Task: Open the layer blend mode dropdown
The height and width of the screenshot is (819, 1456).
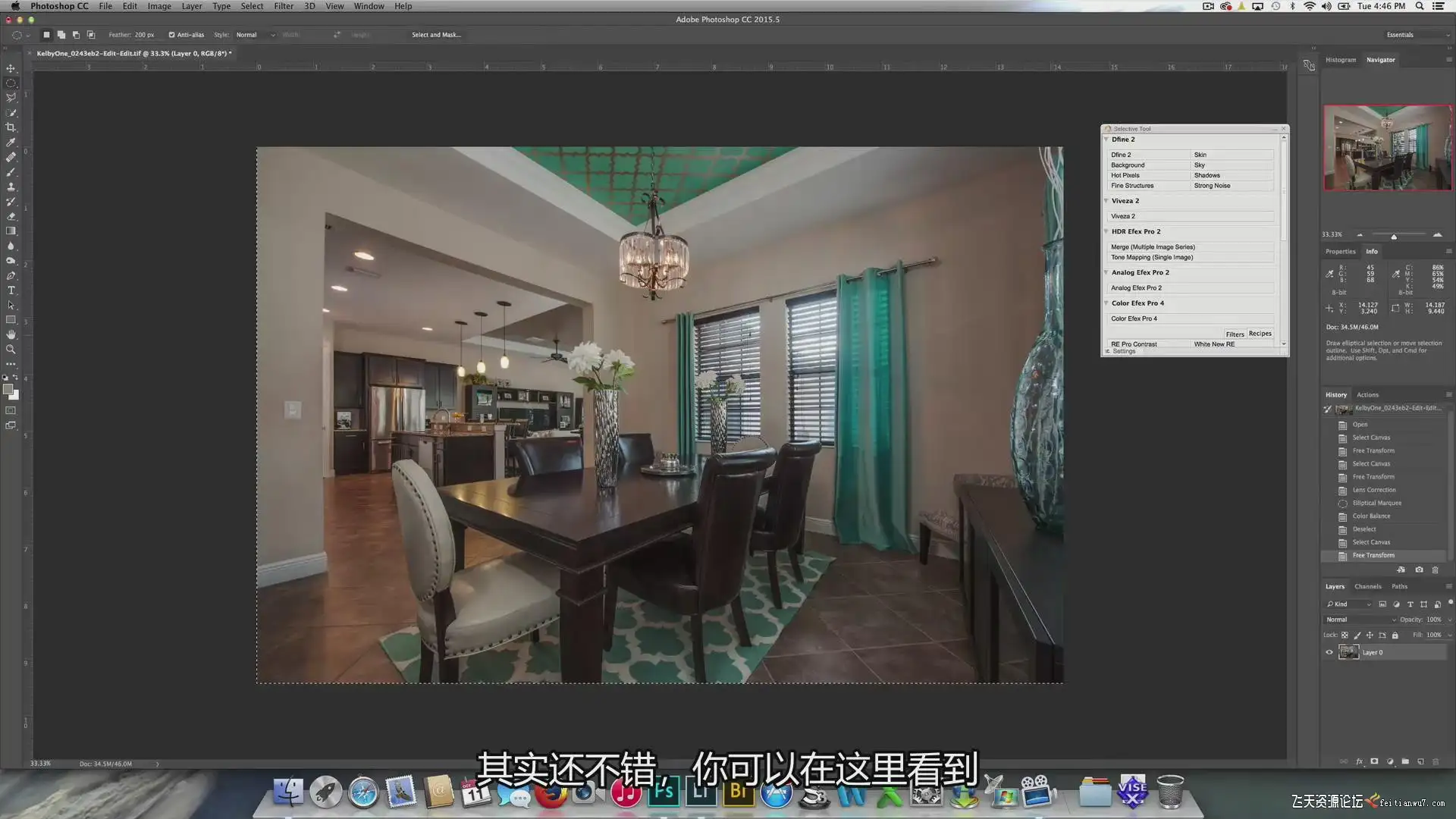Action: tap(1360, 620)
